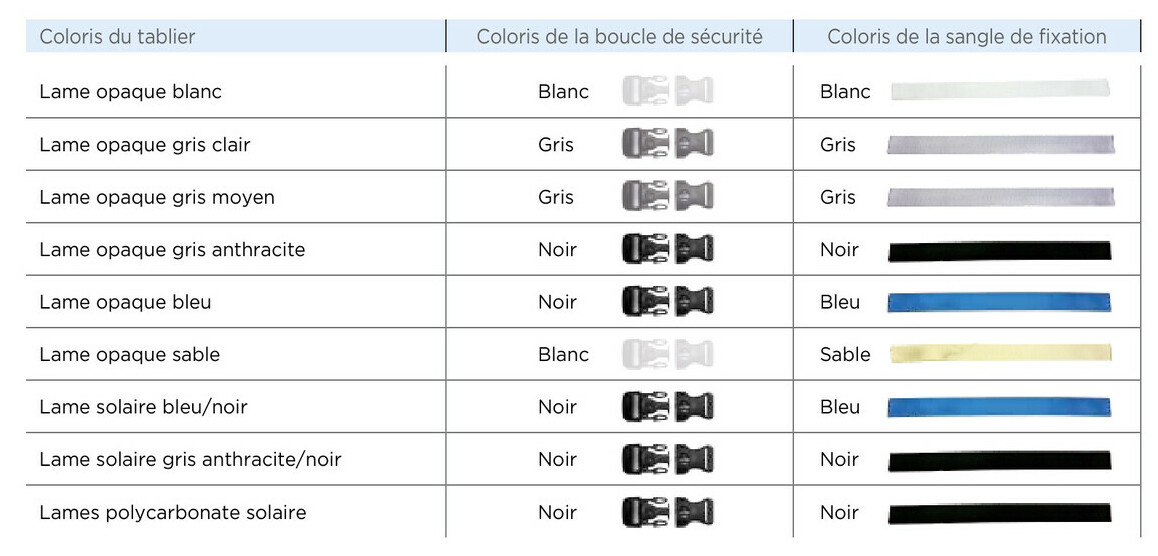Click the blue strap swatch for Lame opaque bleu
1158x556 pixels.
point(999,302)
